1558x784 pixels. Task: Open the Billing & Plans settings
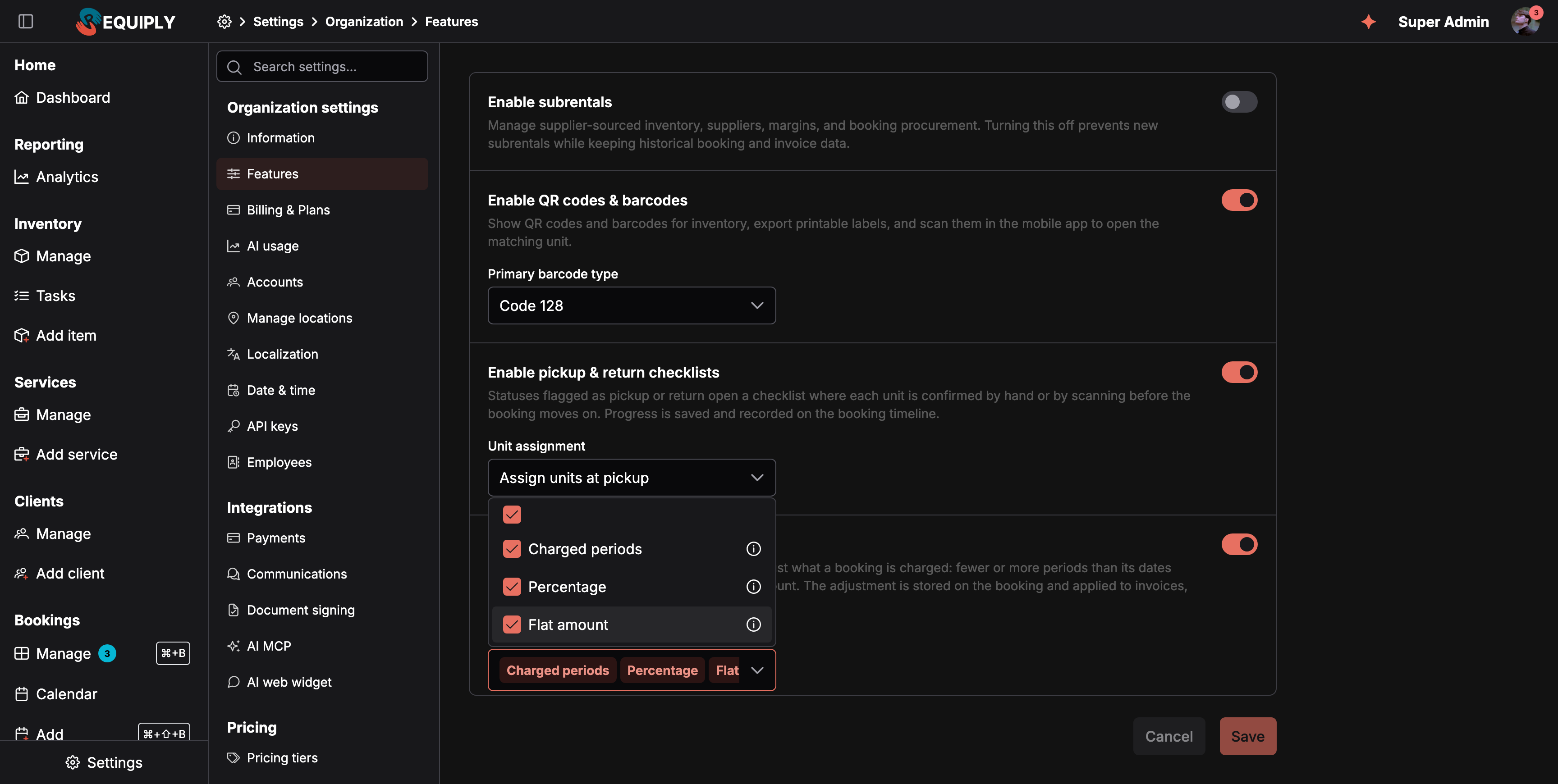[x=322, y=210]
